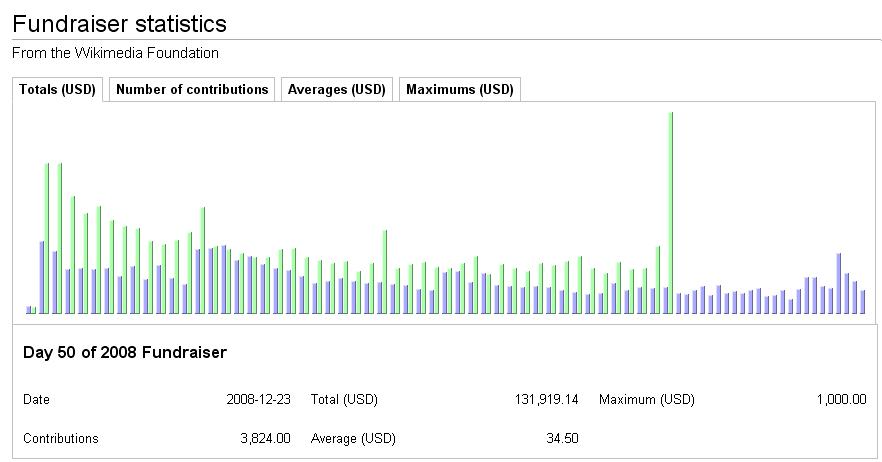
Task: Click the maximum value 1,000.00
Action: pos(841,399)
